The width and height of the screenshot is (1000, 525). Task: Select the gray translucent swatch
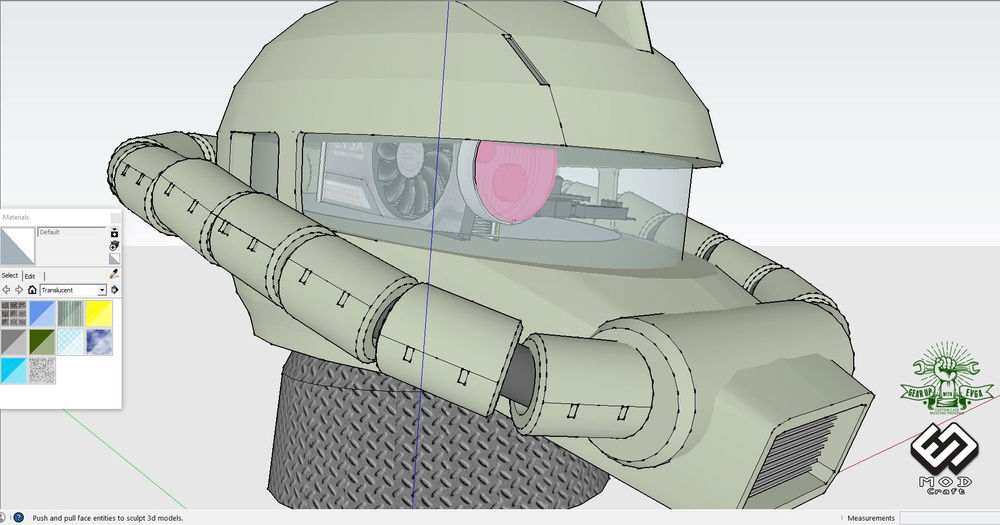pyautogui.click(x=13, y=342)
